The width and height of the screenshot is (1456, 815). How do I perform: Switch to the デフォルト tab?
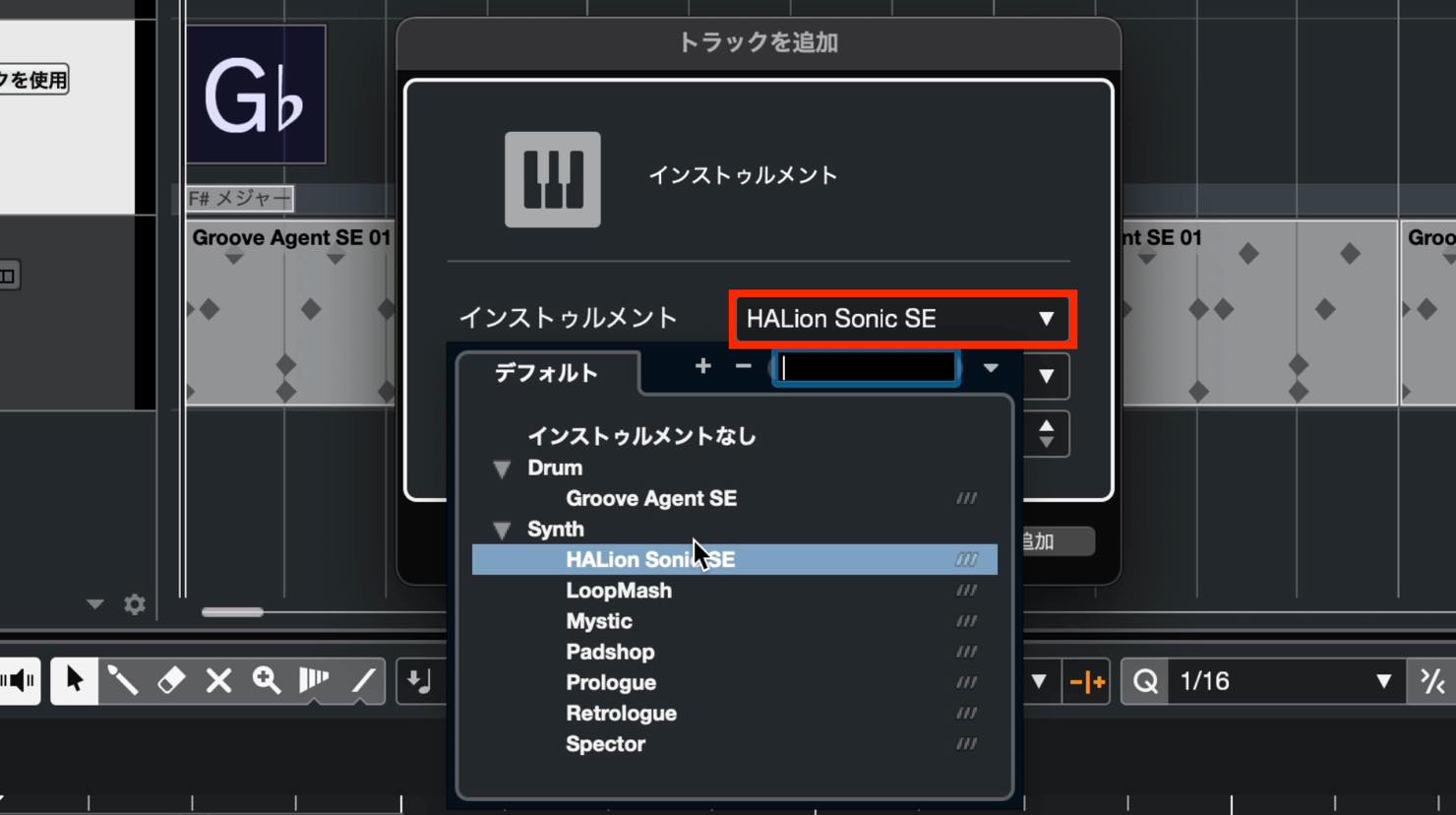547,372
